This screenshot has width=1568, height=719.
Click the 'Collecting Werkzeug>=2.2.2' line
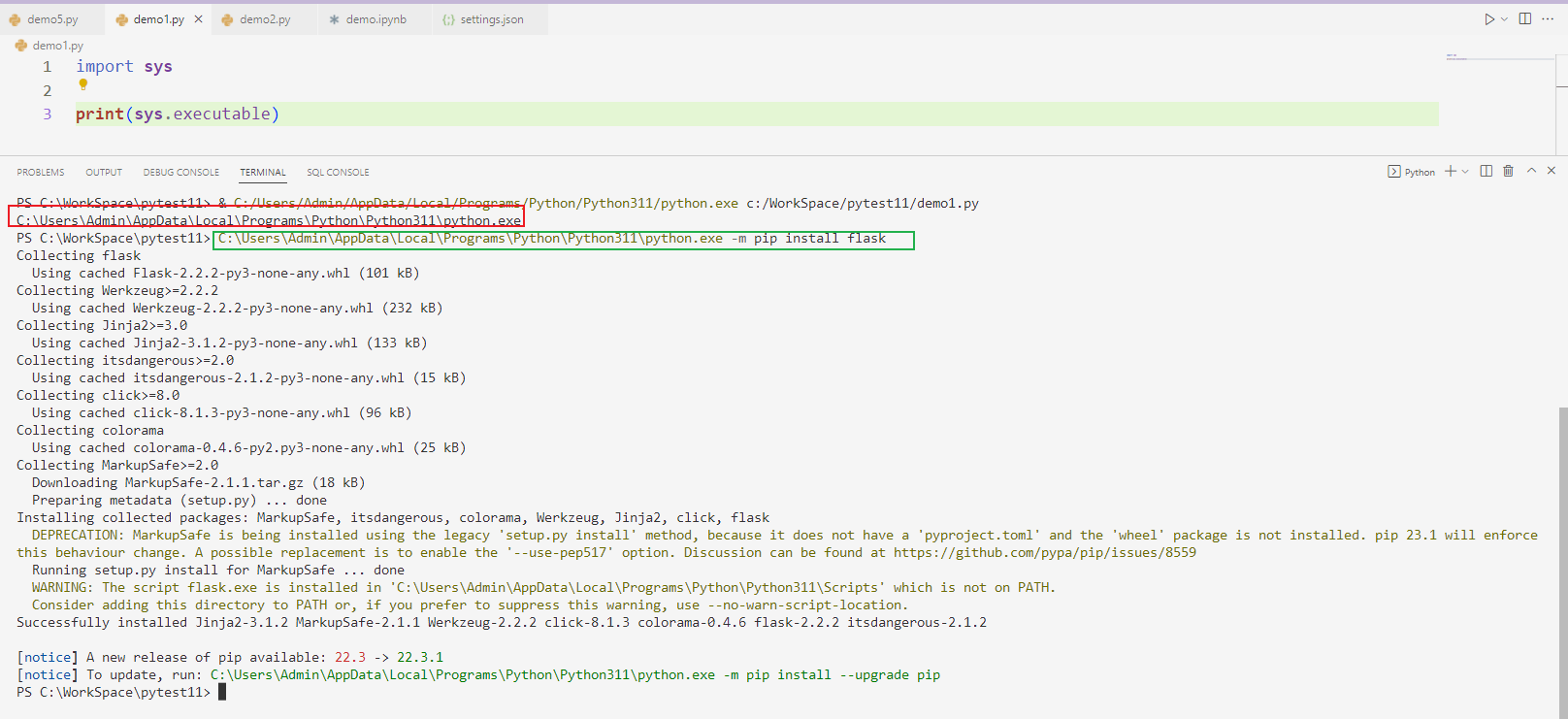pyautogui.click(x=117, y=291)
